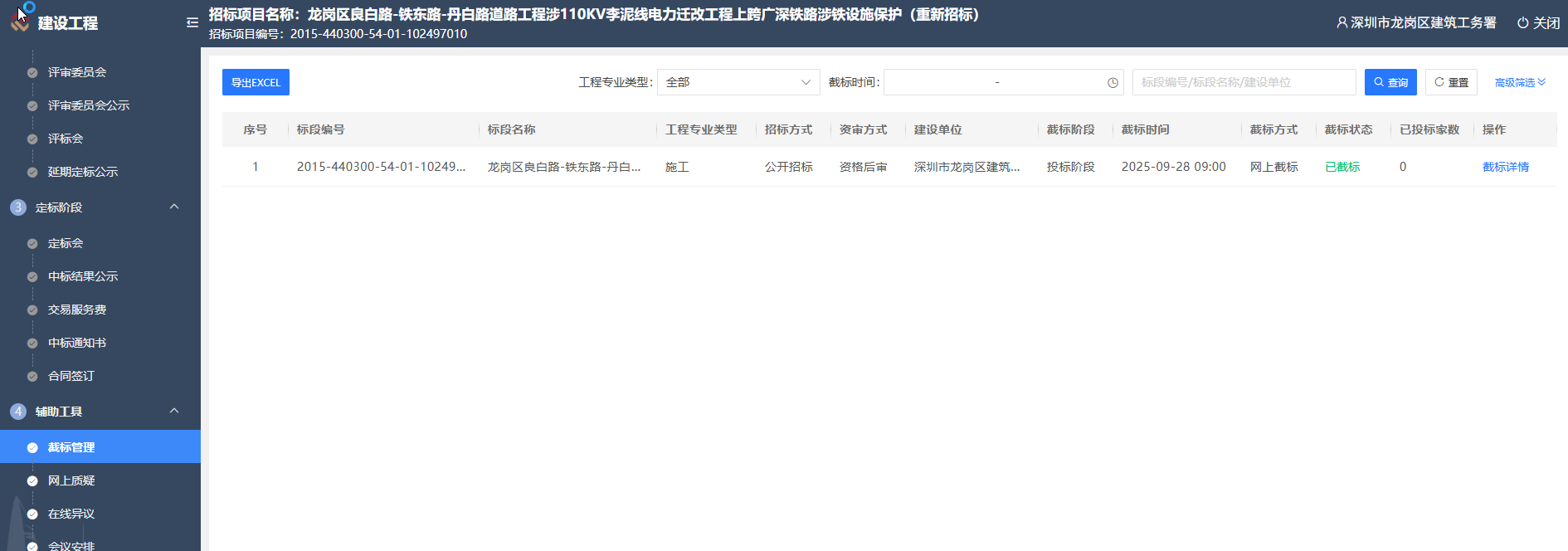Viewport: 1568px width, 551px height.
Task: Click the step 4 辅助工具 number badge
Action: pos(18,412)
